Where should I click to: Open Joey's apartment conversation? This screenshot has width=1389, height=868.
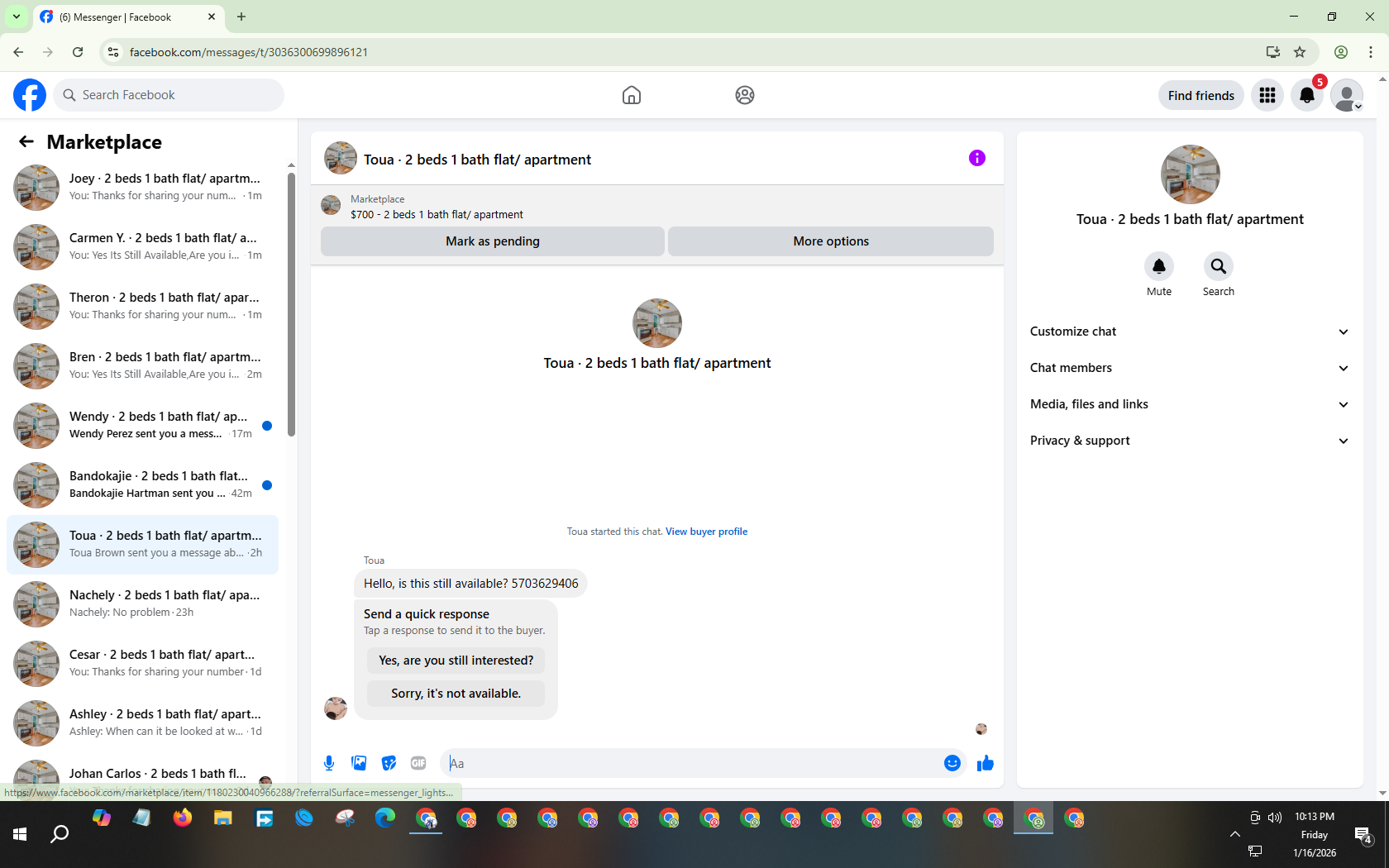pyautogui.click(x=142, y=188)
